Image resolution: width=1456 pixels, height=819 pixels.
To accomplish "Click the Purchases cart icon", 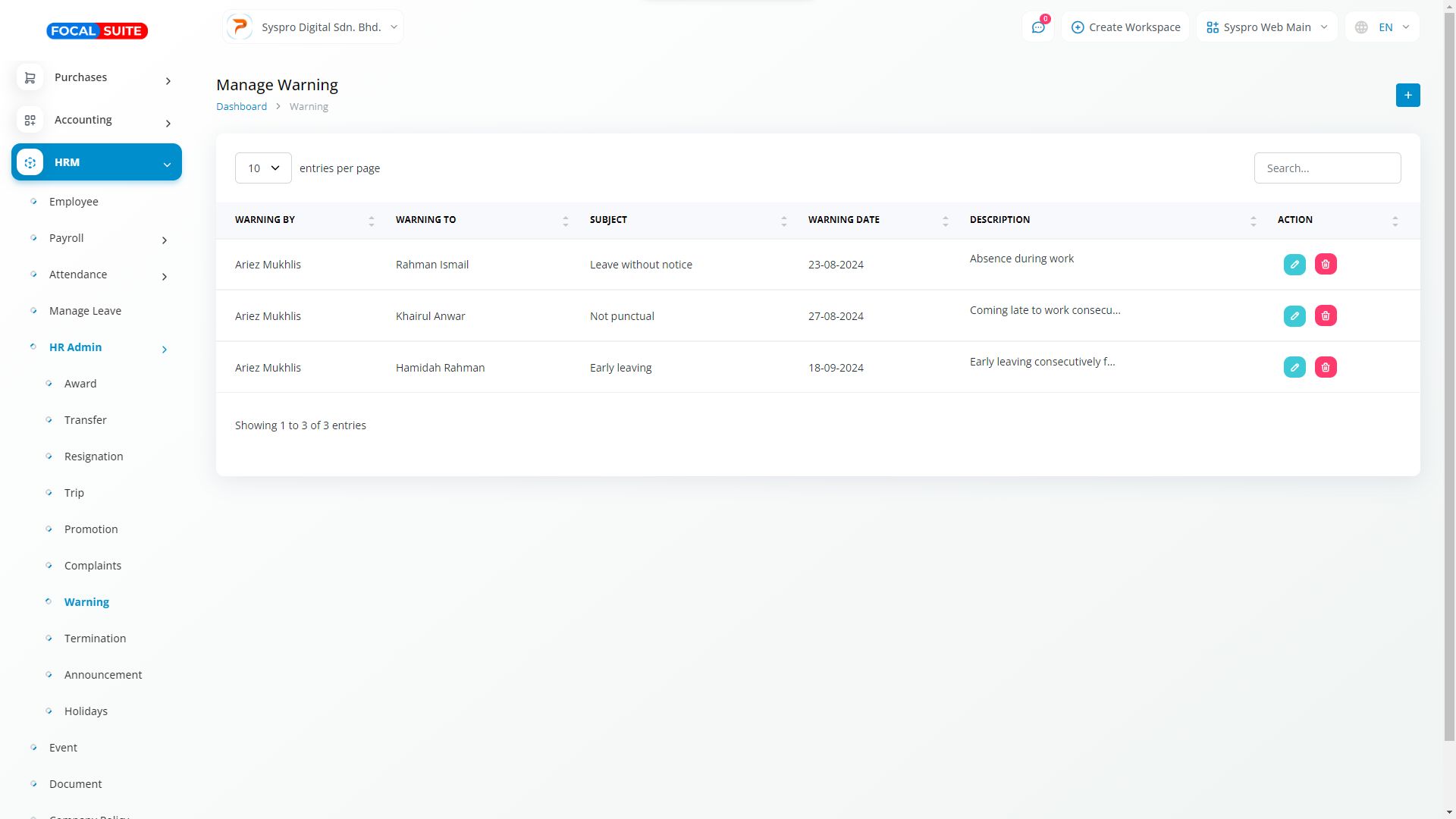I will (30, 77).
